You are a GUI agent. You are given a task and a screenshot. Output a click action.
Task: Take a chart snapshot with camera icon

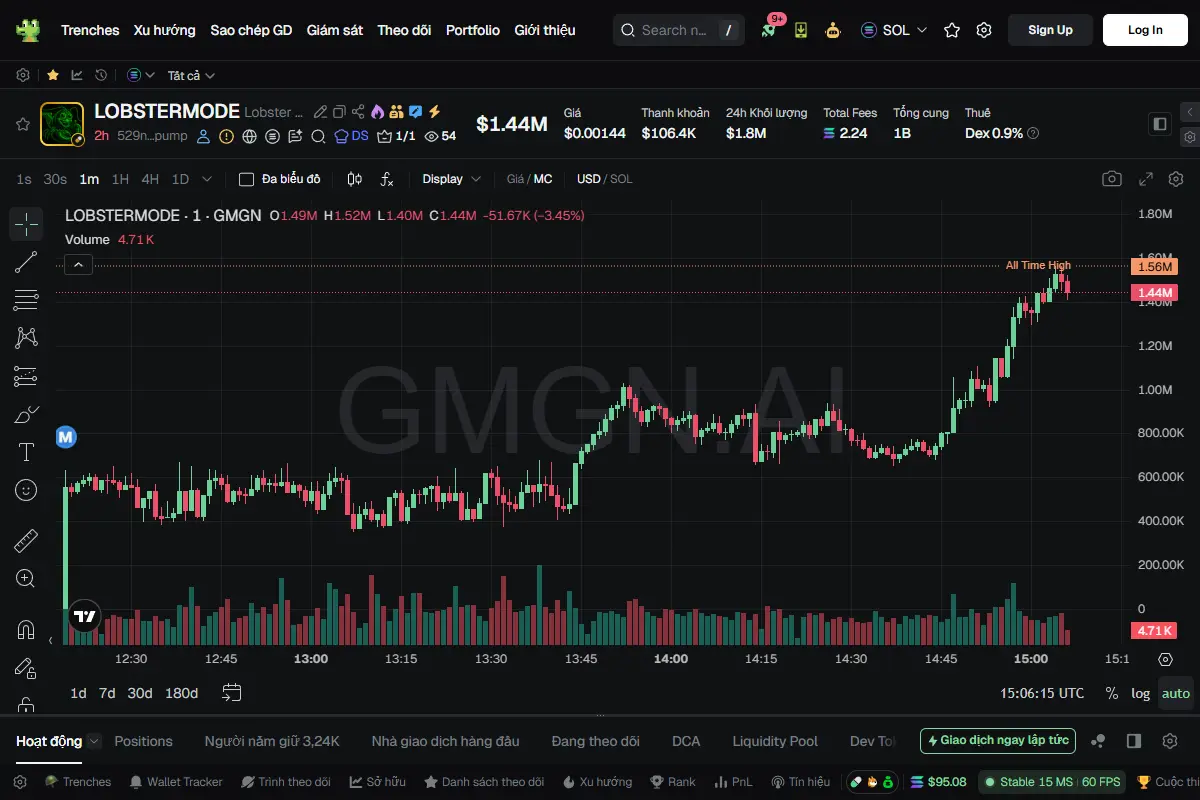[1112, 179]
